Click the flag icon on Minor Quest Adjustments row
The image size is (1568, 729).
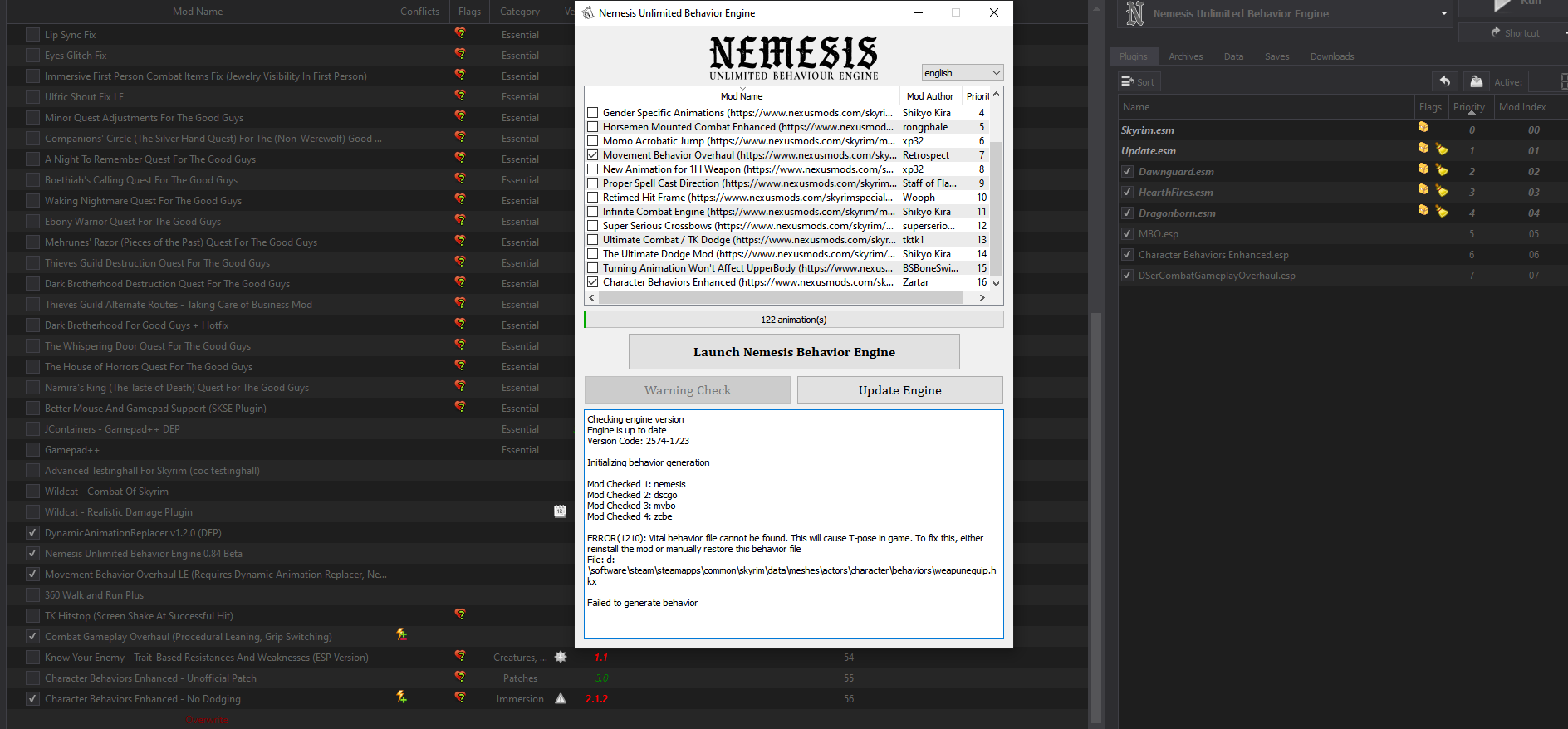coord(460,116)
